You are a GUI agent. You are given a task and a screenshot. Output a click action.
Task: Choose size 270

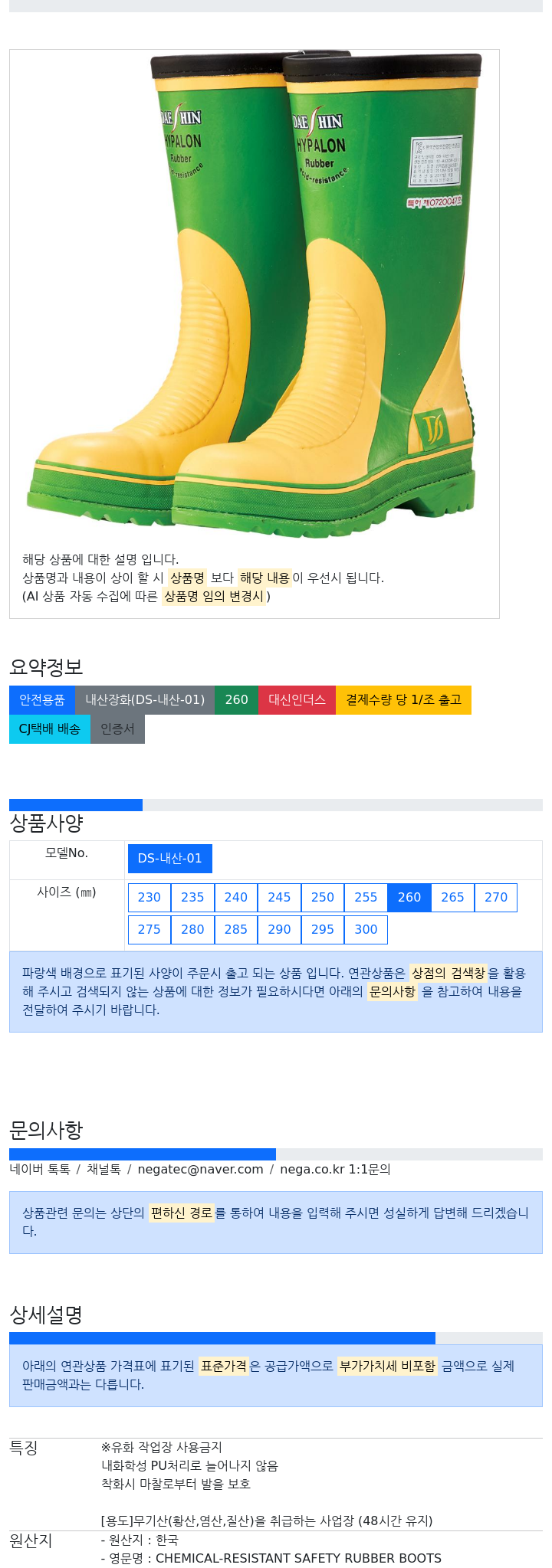tap(496, 898)
